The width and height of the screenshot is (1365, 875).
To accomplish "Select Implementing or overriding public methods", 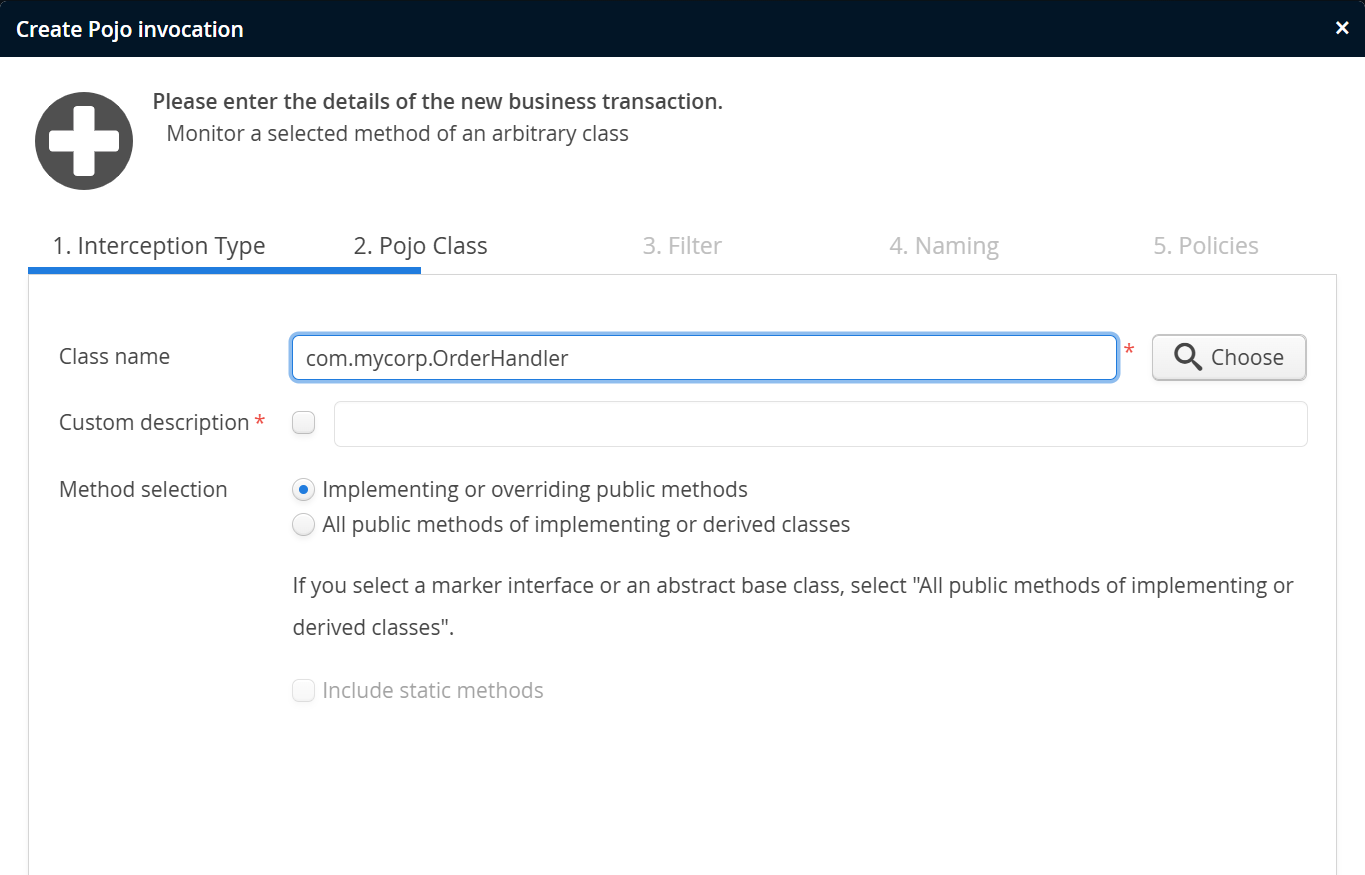I will coord(303,490).
